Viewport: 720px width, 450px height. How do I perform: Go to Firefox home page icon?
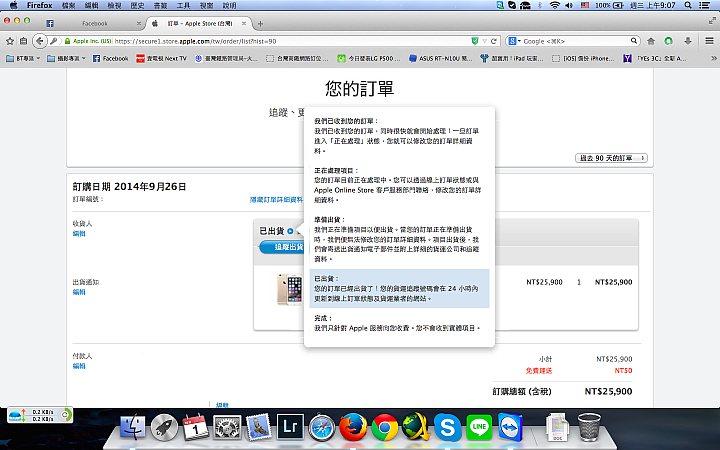pyautogui.click(x=651, y=41)
